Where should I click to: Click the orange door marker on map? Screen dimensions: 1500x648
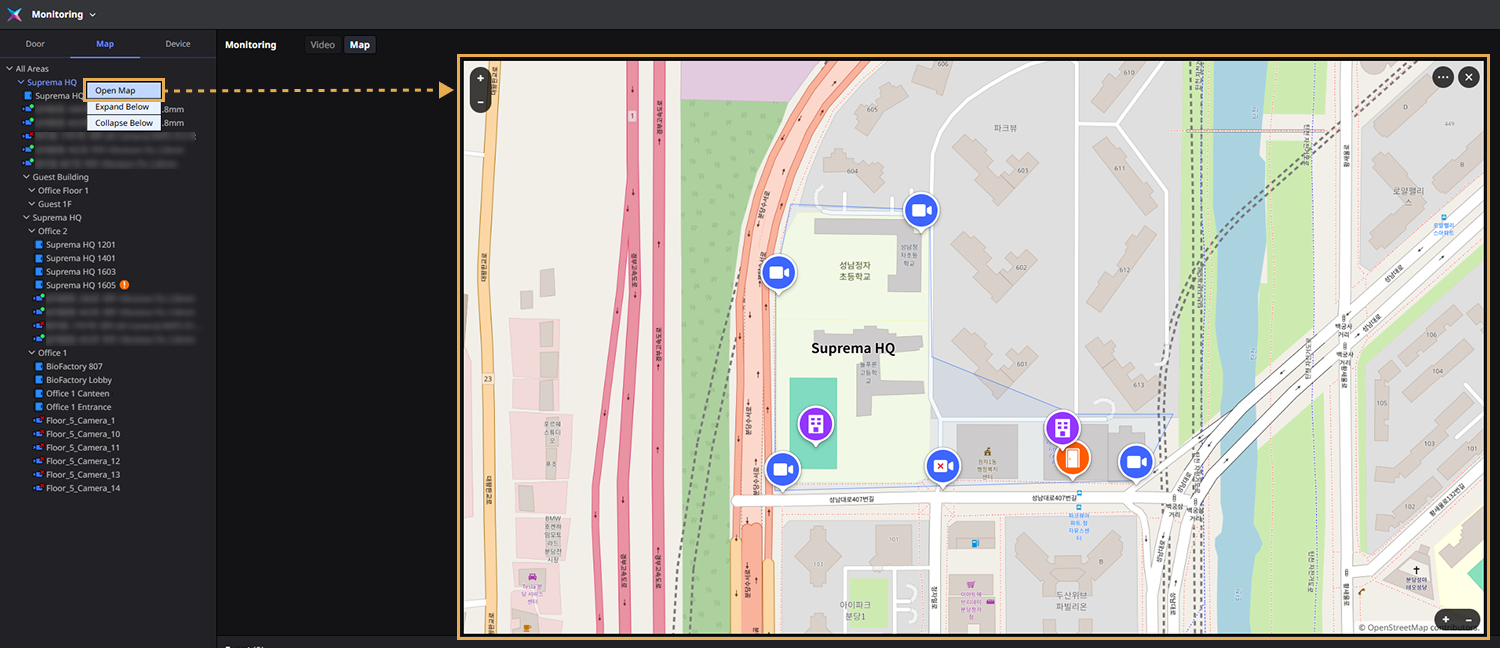click(1073, 459)
